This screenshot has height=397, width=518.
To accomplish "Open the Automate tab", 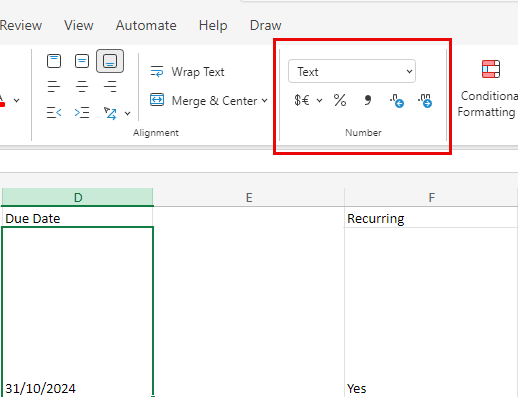I will pyautogui.click(x=146, y=25).
